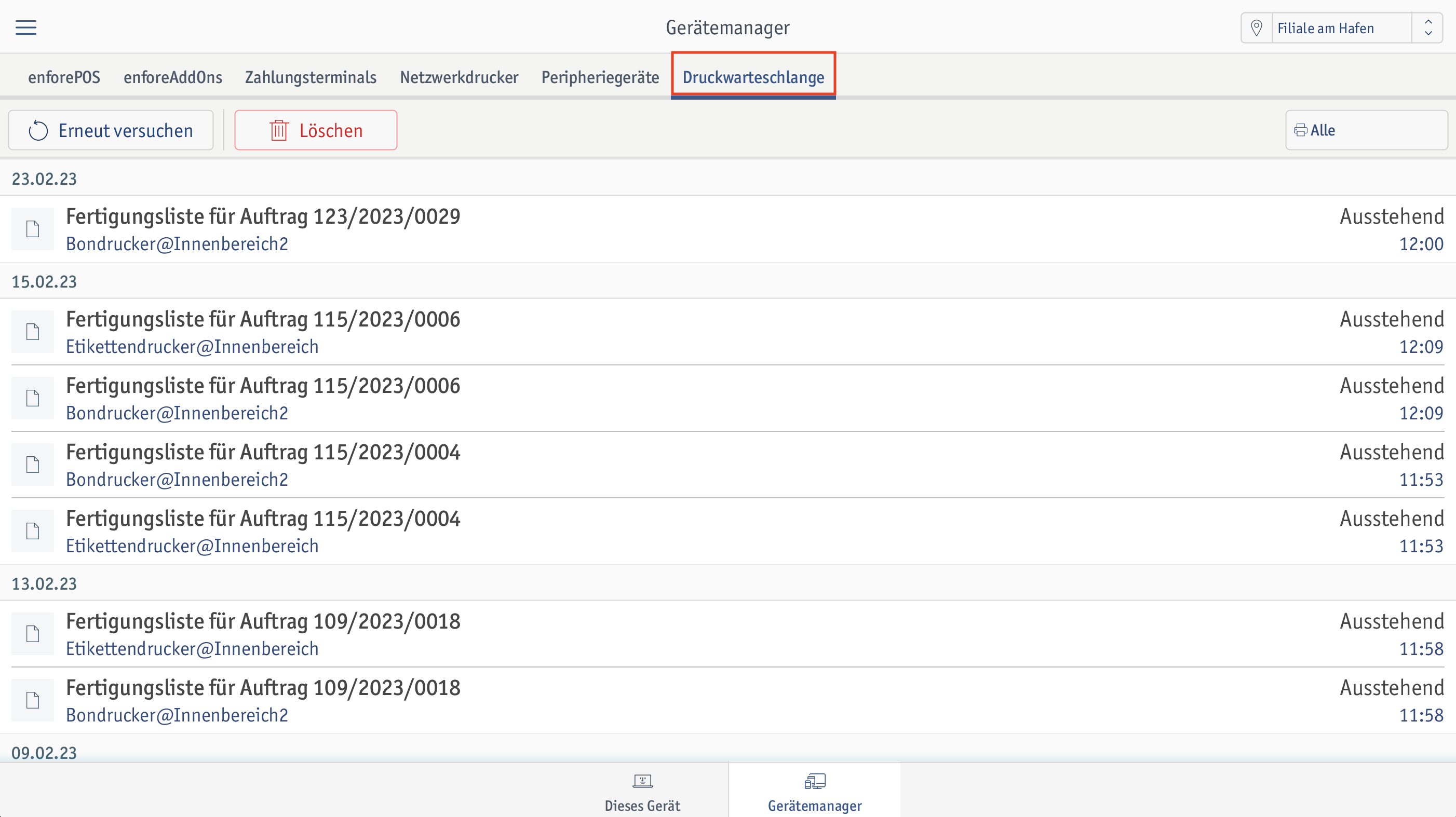The width and height of the screenshot is (1456, 817).
Task: Click the branch selector up/down arrows
Action: 1428,28
